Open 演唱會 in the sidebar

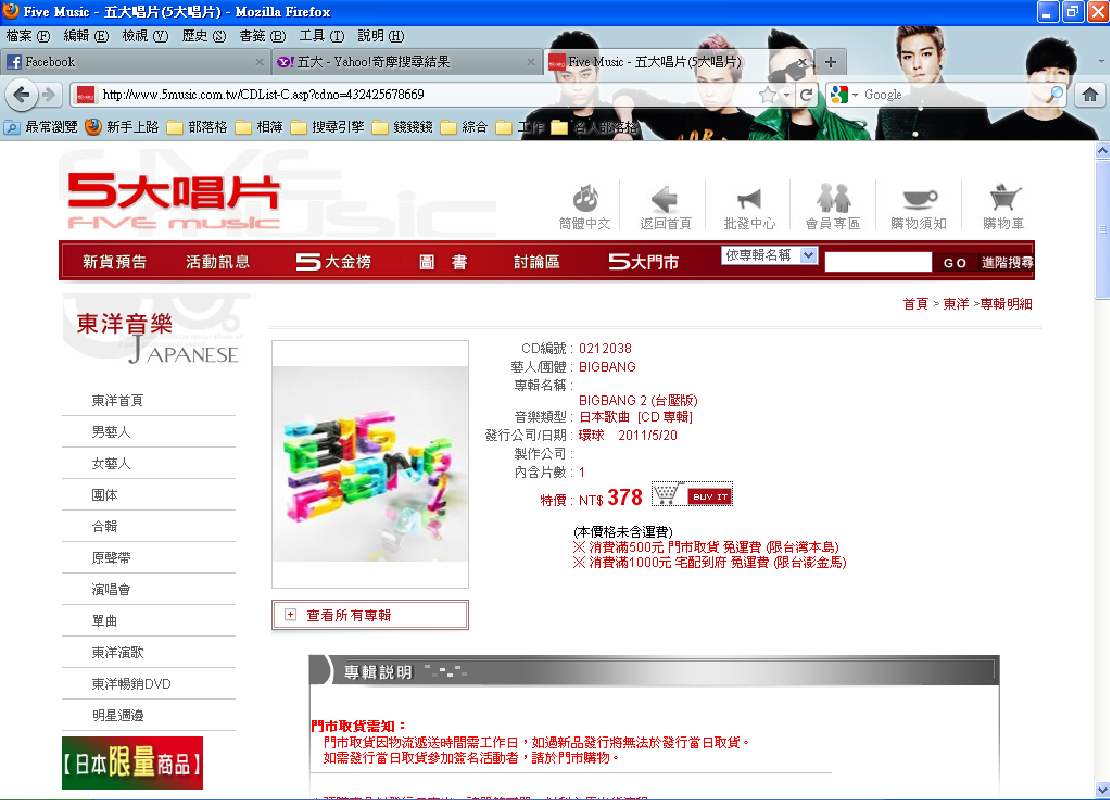click(x=110, y=590)
